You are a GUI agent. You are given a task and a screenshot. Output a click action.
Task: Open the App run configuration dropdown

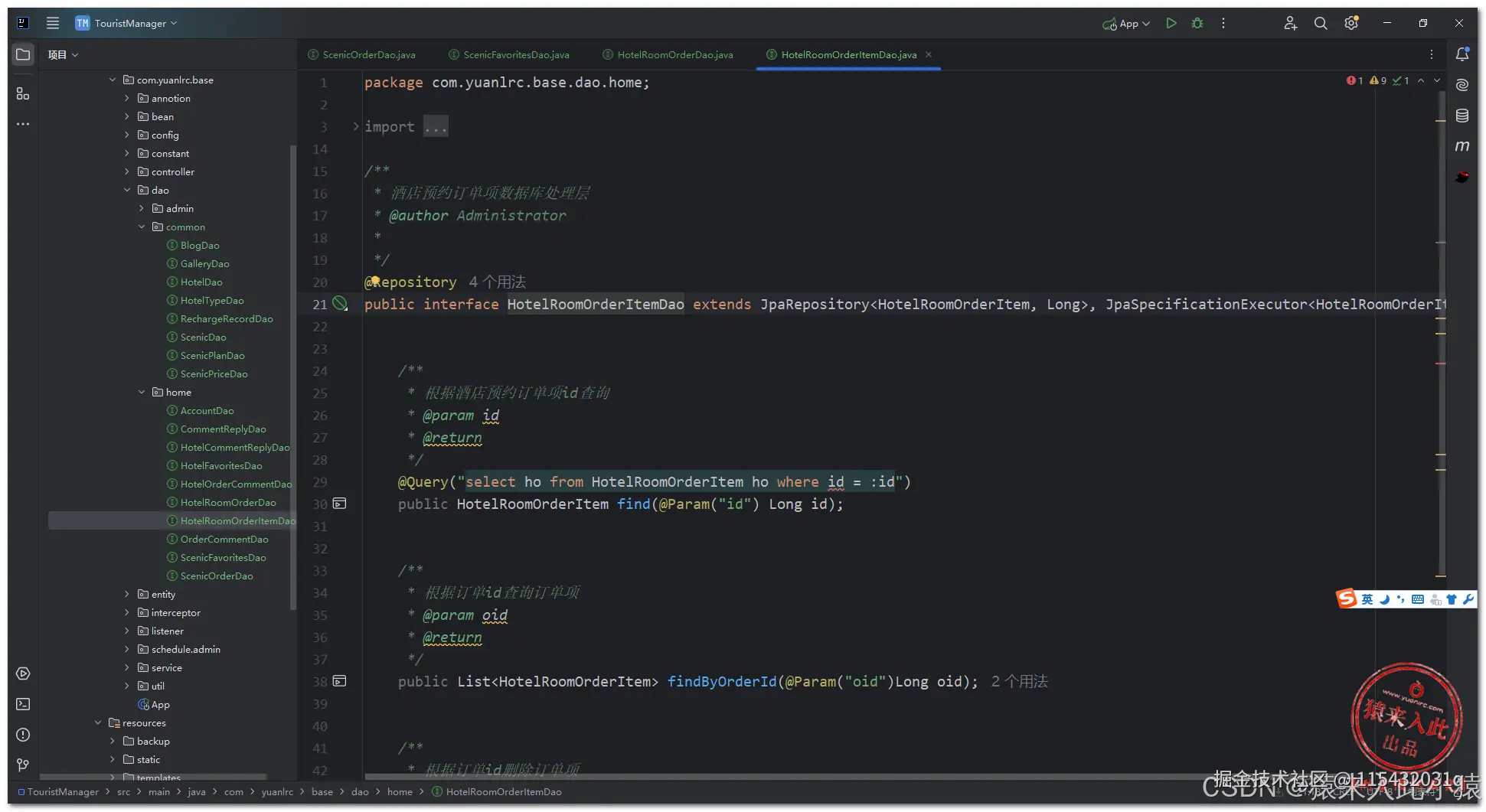[1126, 24]
